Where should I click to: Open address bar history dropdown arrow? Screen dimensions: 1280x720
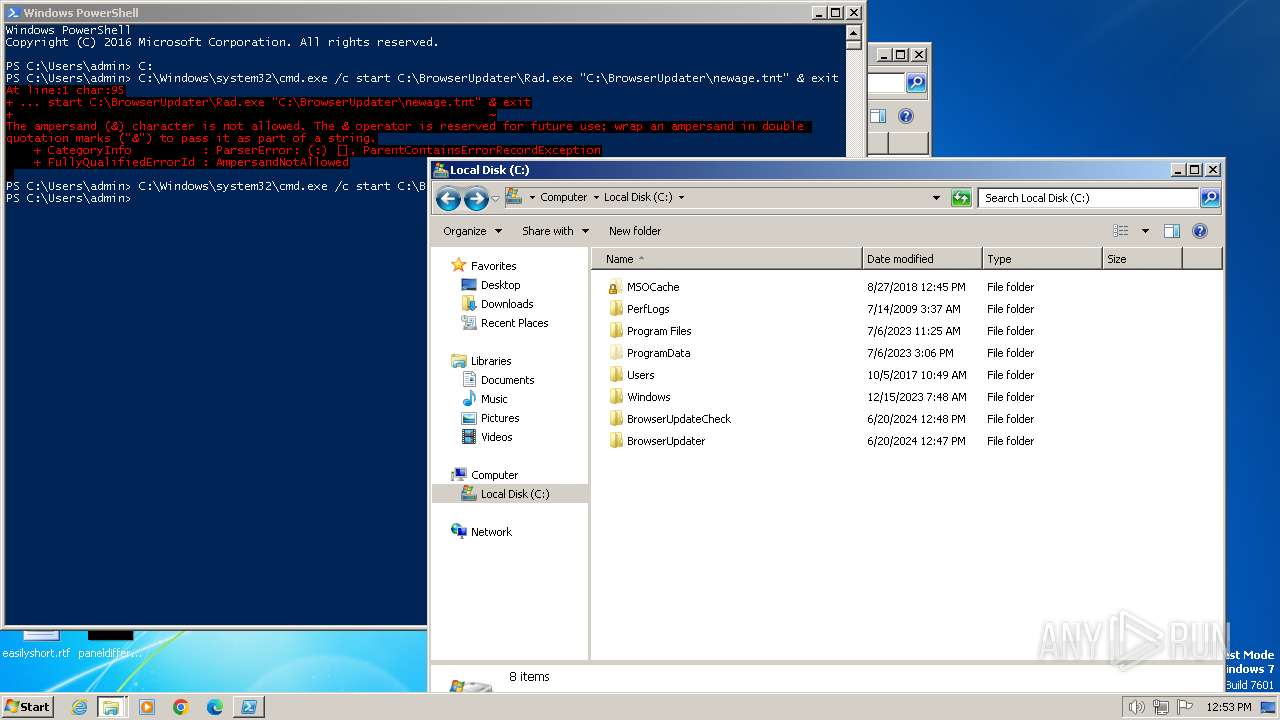(x=936, y=198)
